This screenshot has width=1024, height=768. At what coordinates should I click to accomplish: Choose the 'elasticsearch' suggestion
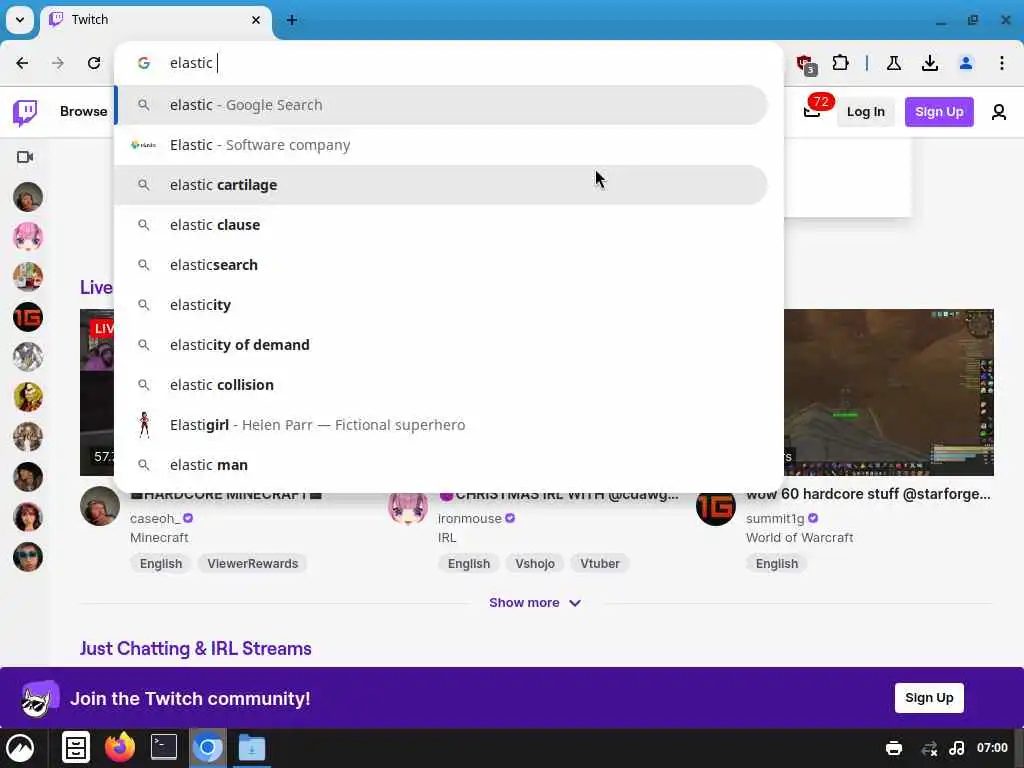point(441,265)
